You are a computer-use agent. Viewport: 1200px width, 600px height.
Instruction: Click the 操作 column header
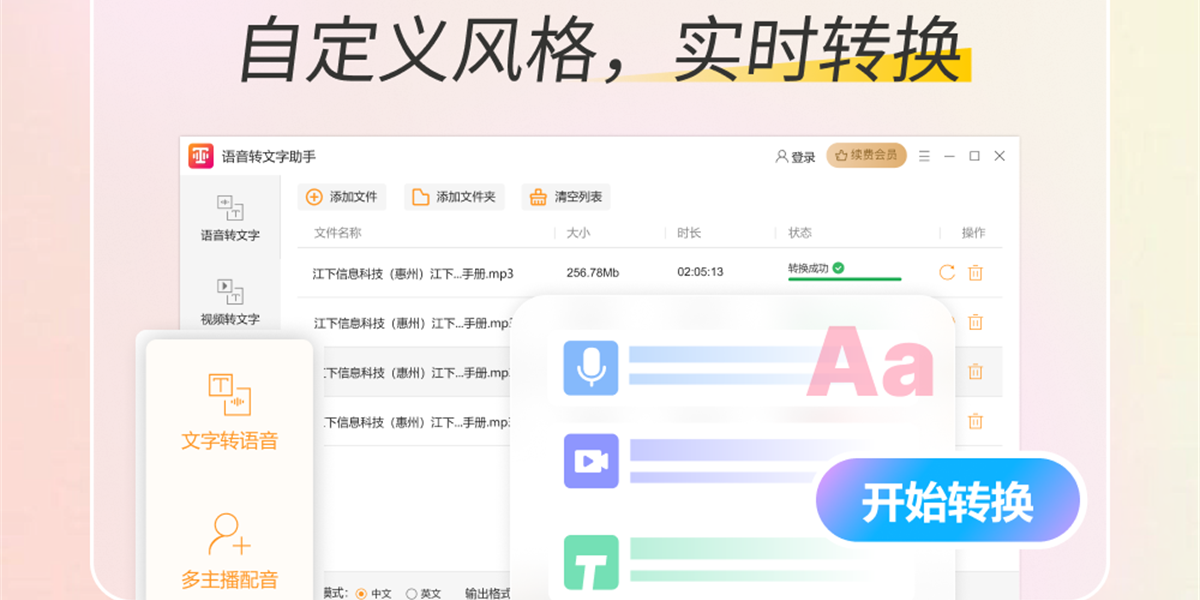(973, 233)
